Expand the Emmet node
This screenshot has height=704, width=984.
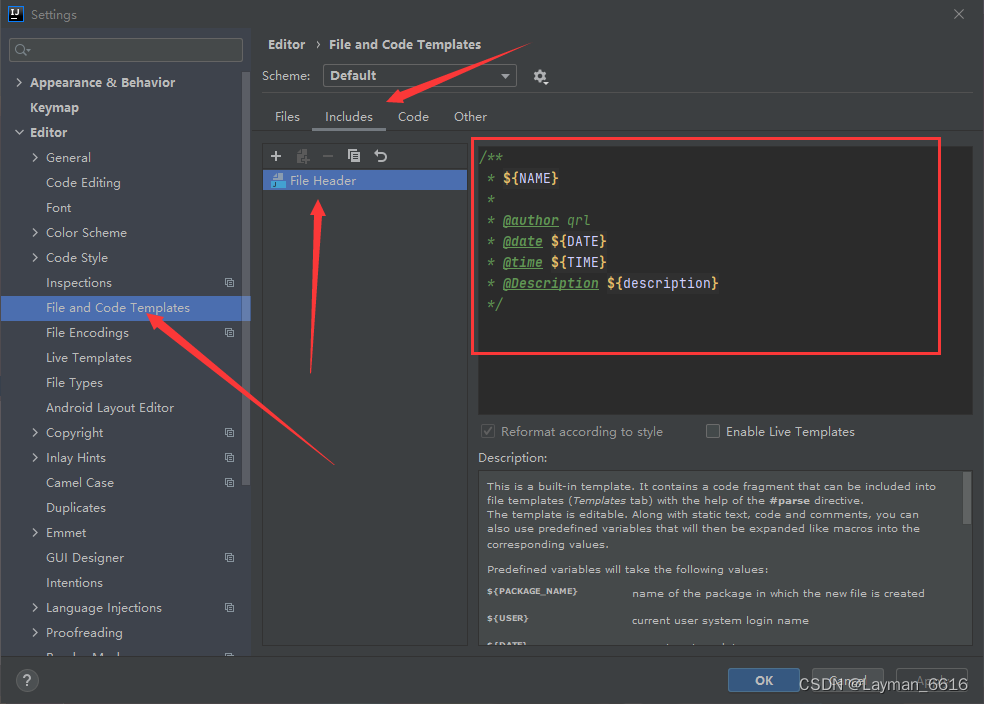pyautogui.click(x=35, y=533)
